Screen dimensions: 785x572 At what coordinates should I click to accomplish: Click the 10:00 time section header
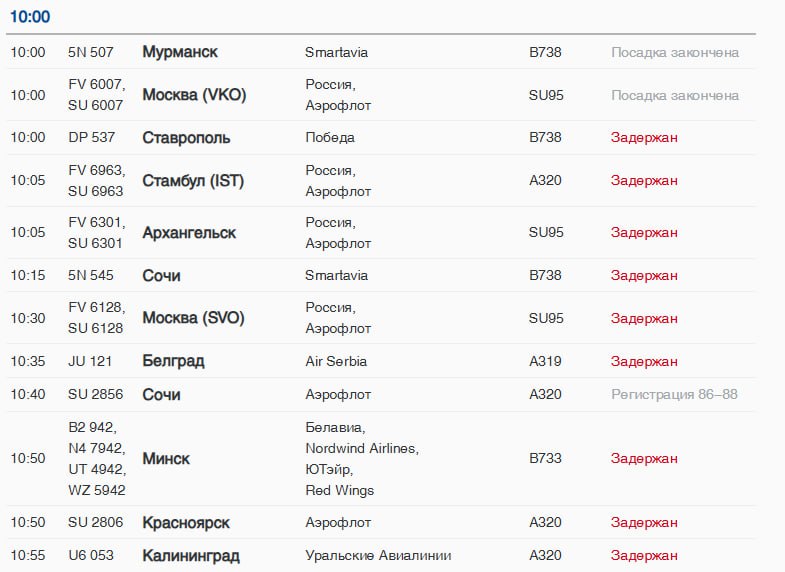[30, 17]
